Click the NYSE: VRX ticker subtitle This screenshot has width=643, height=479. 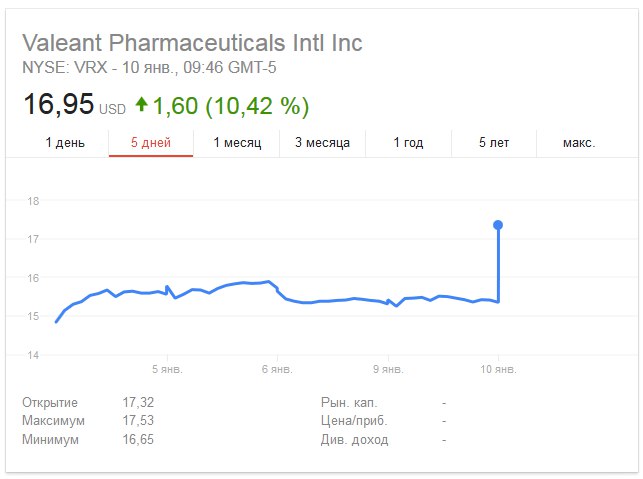65,67
